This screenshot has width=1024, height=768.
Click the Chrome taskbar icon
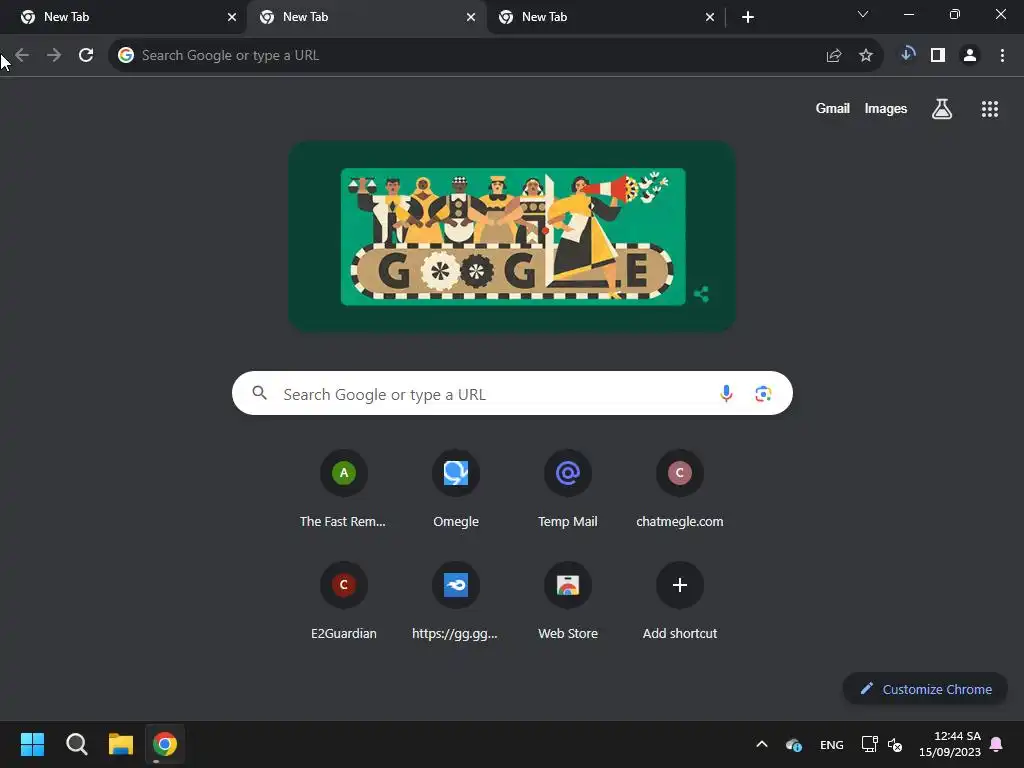tap(165, 744)
